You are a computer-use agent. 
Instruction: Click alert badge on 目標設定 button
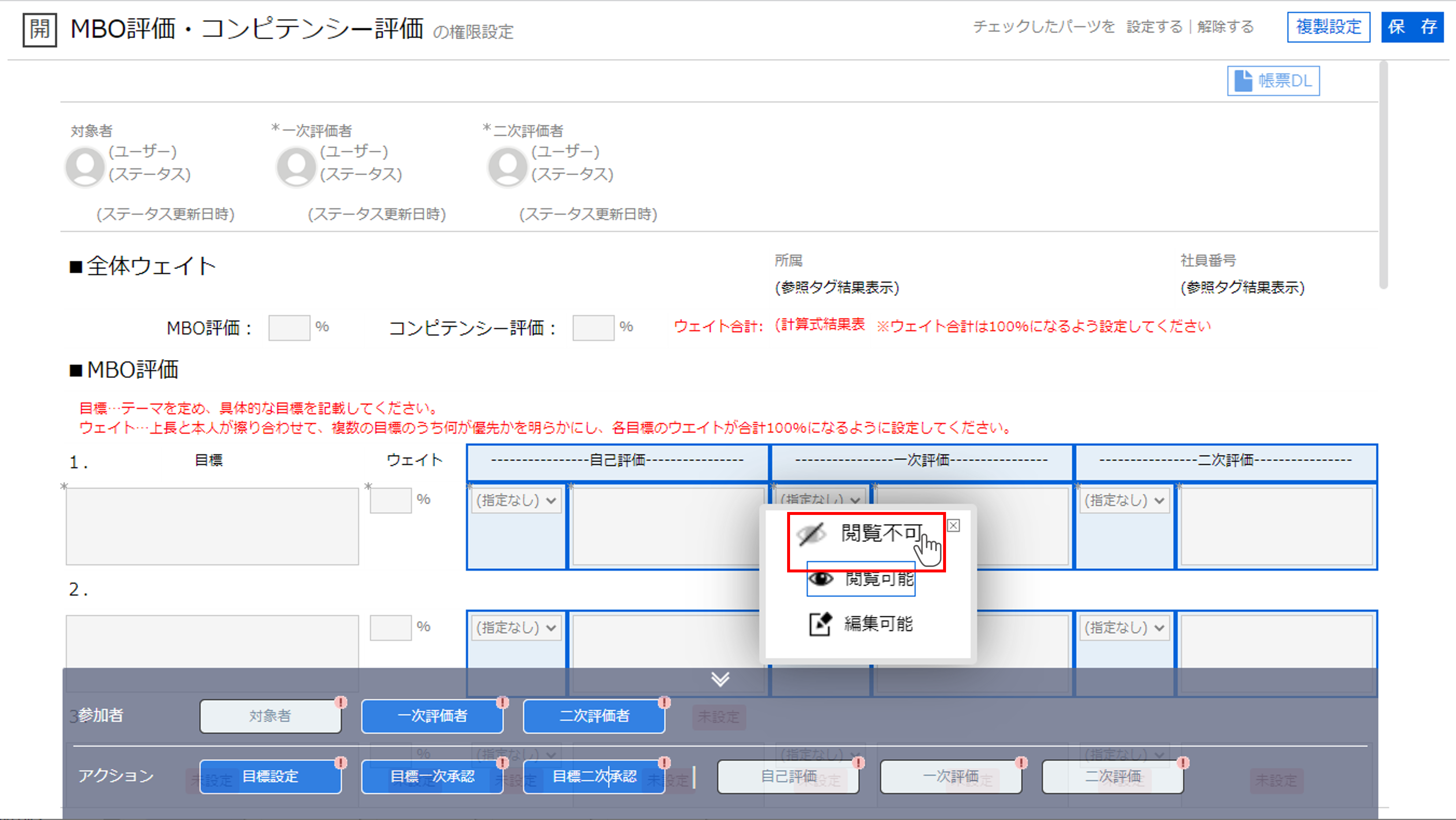click(340, 763)
